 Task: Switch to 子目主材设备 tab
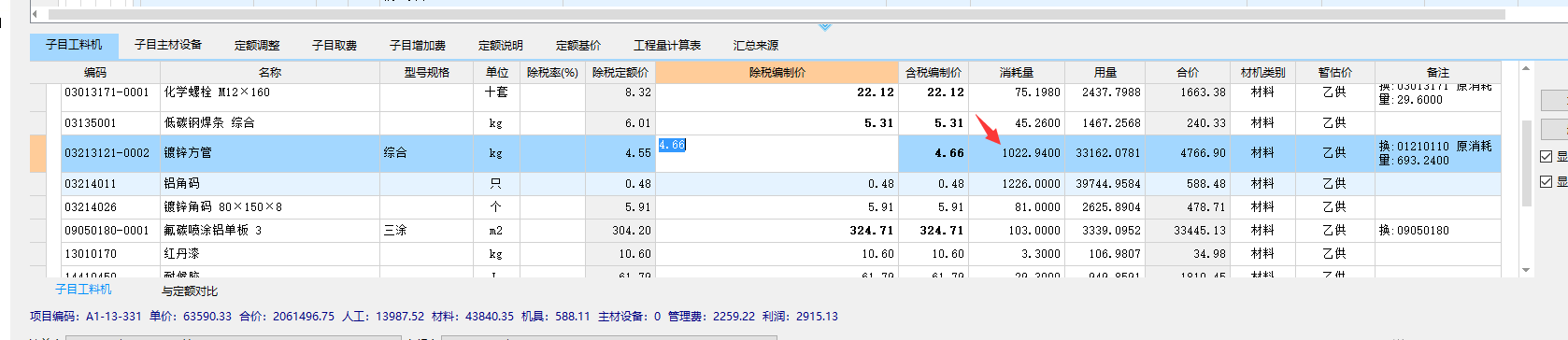(x=168, y=45)
